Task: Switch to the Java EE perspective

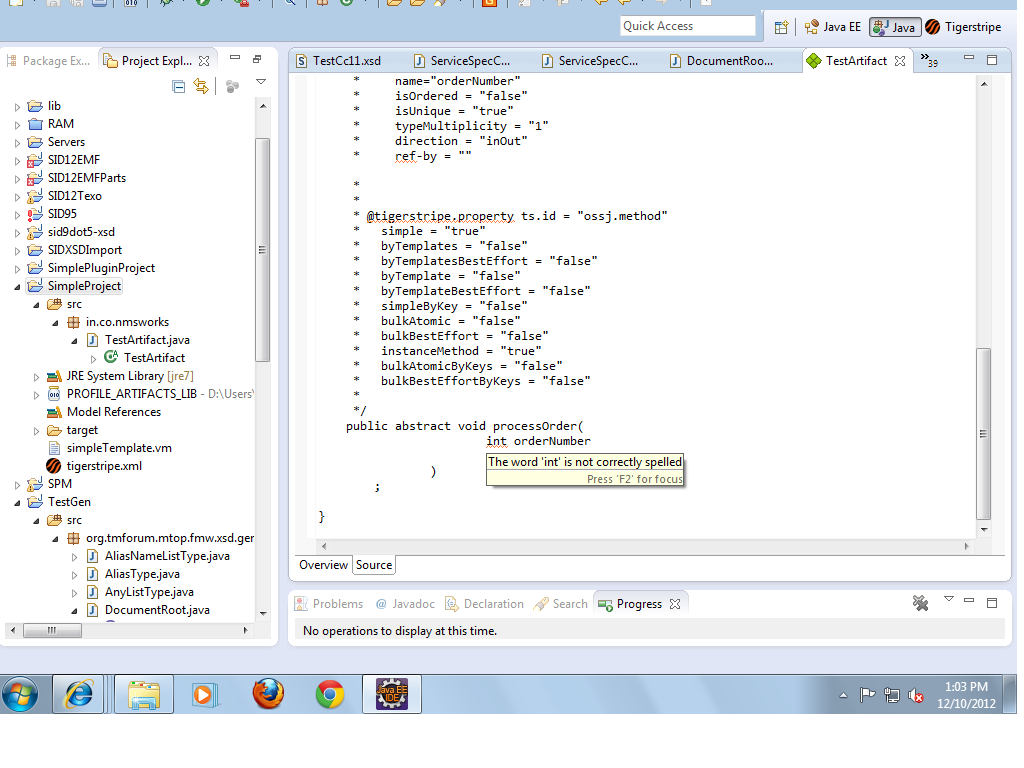Action: (x=833, y=27)
